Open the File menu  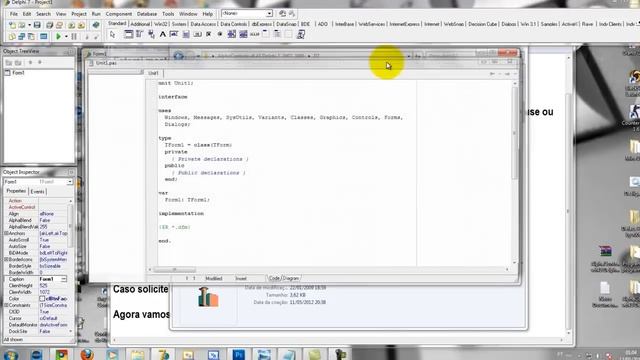pyautogui.click(x=13, y=14)
